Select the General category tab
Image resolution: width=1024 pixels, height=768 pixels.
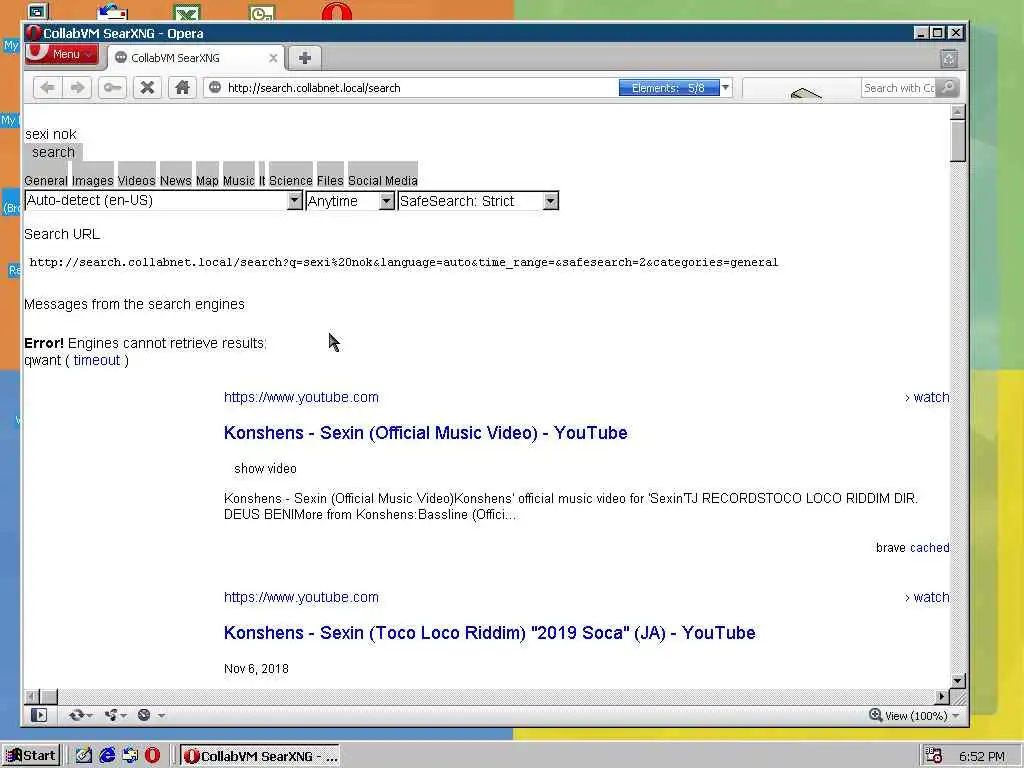pyautogui.click(x=46, y=175)
